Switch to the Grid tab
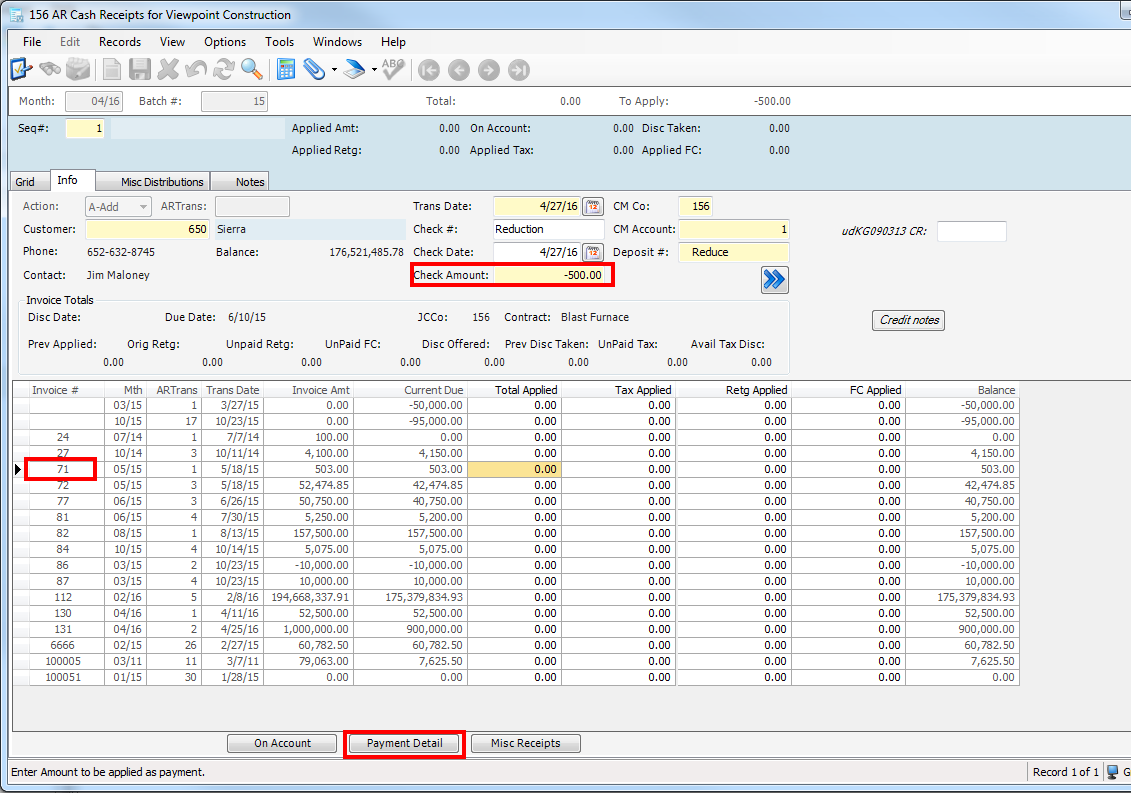 pyautogui.click(x=30, y=182)
